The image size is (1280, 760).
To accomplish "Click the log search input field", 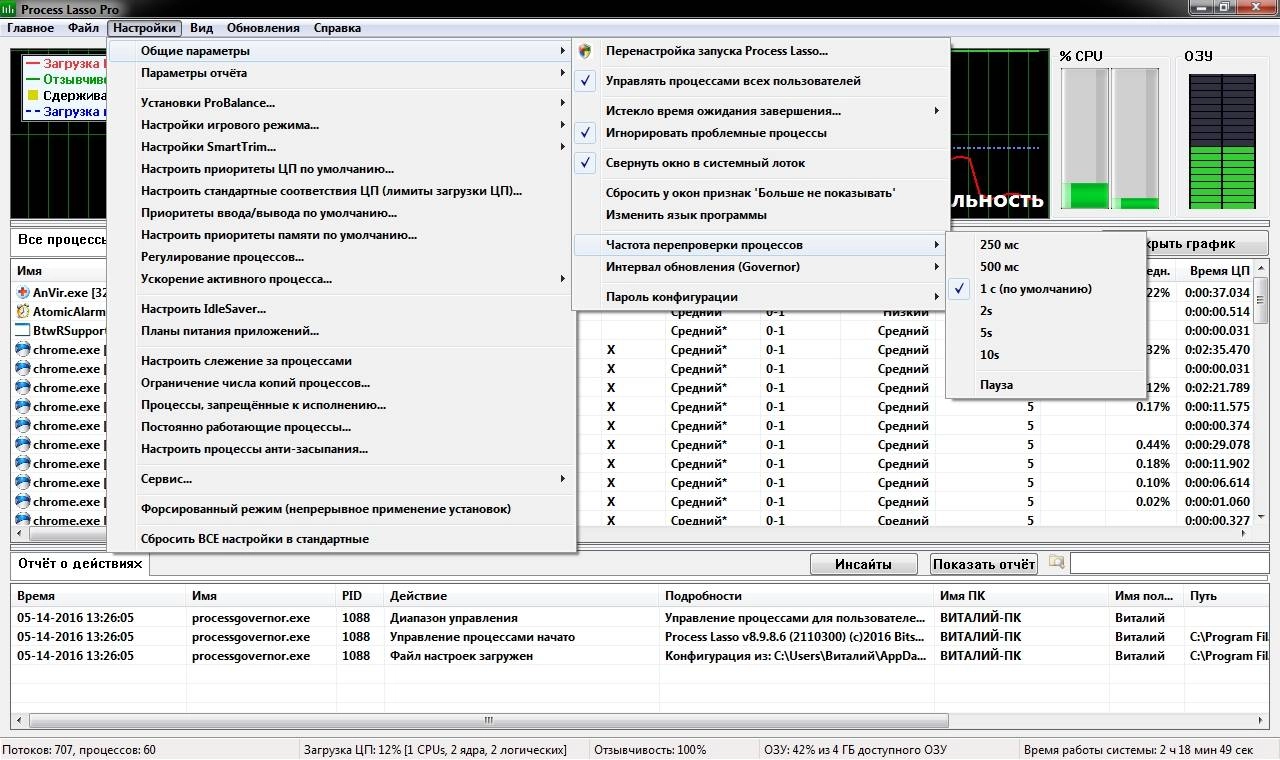I will point(1170,564).
